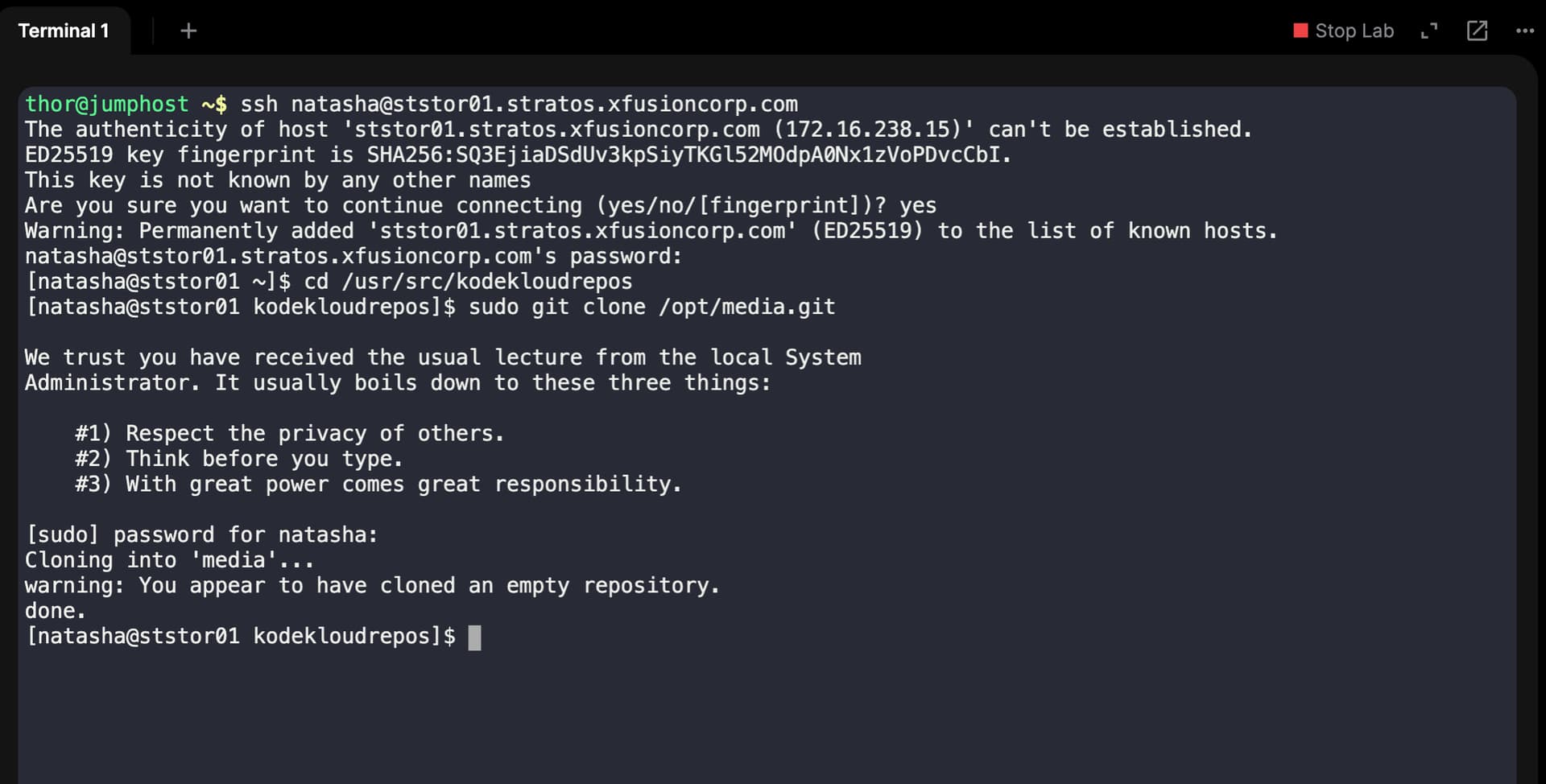
Task: Click the ssh natasha@ststor01 command text
Action: pos(519,105)
